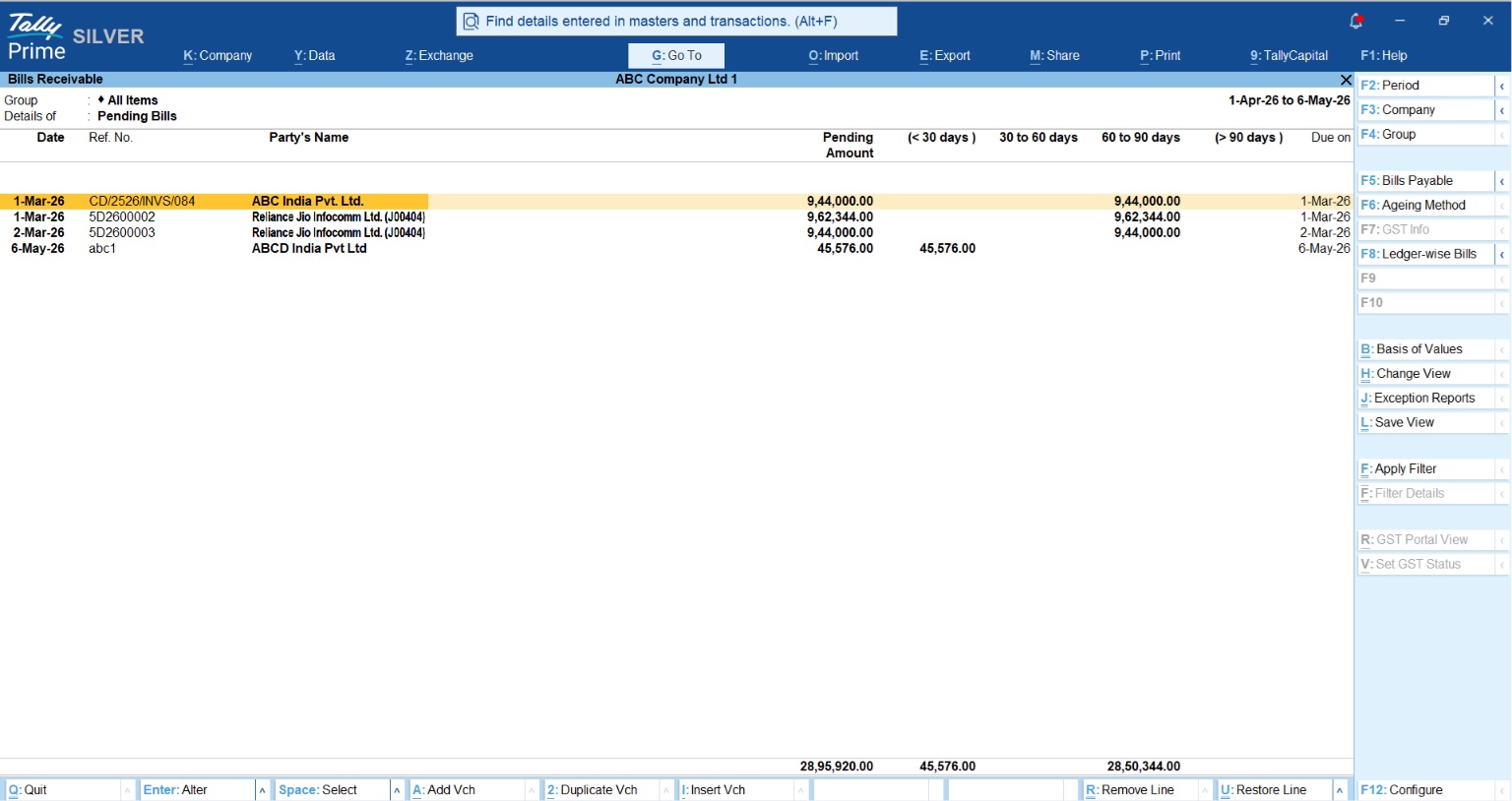Click H: Change View
Screen dimensions: 1512x801
[1425, 374]
